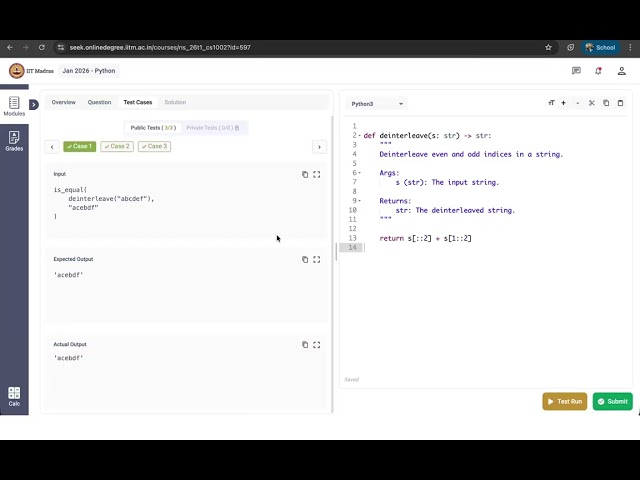Click the panel splitter handle between panes

336,251
